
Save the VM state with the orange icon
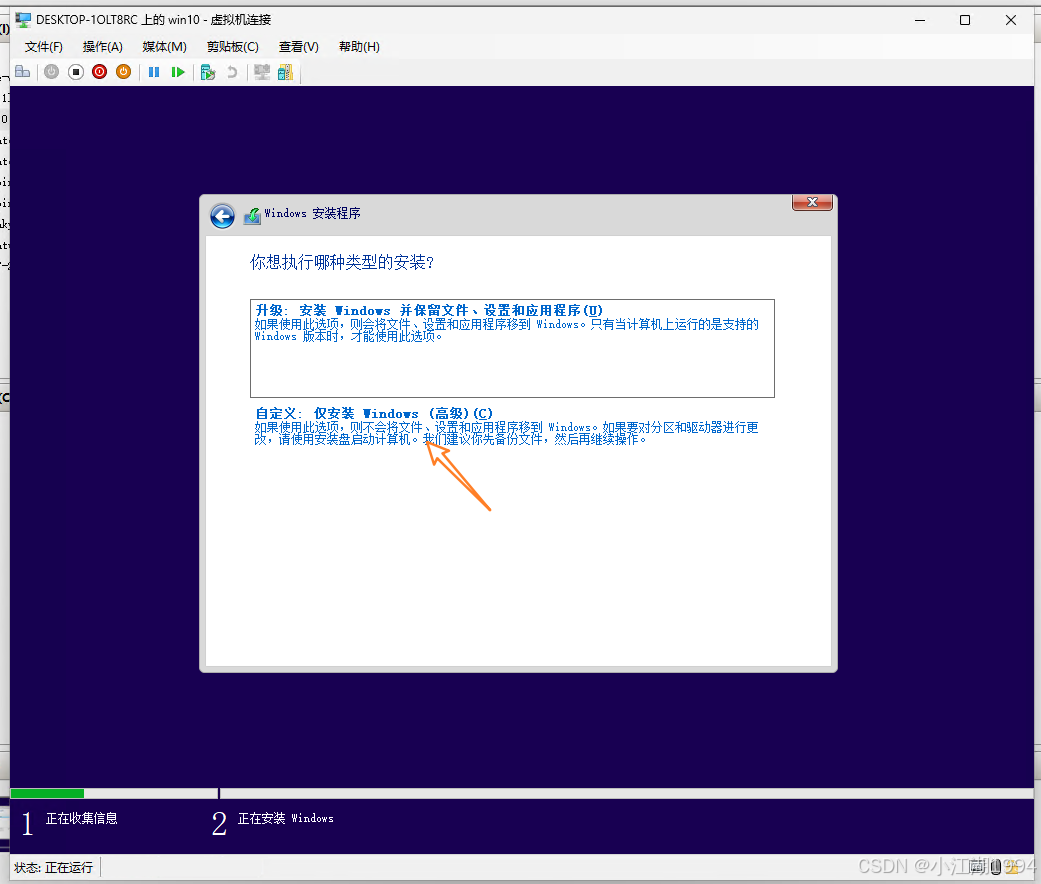coord(123,72)
